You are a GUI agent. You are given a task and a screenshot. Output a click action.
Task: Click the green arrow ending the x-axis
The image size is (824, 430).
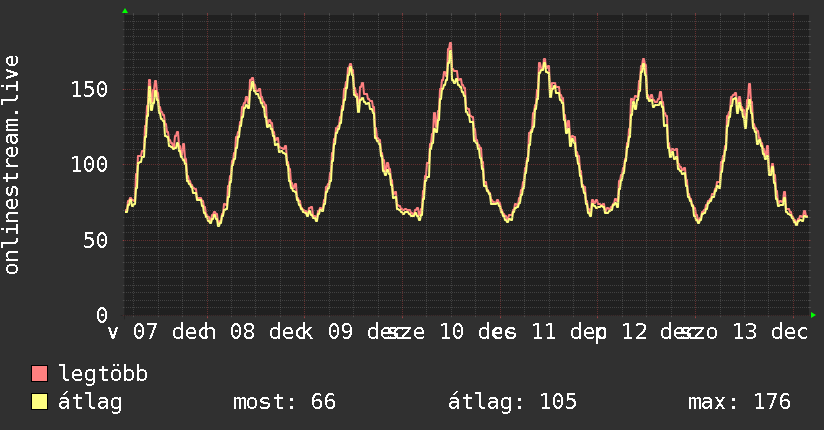[813, 315]
